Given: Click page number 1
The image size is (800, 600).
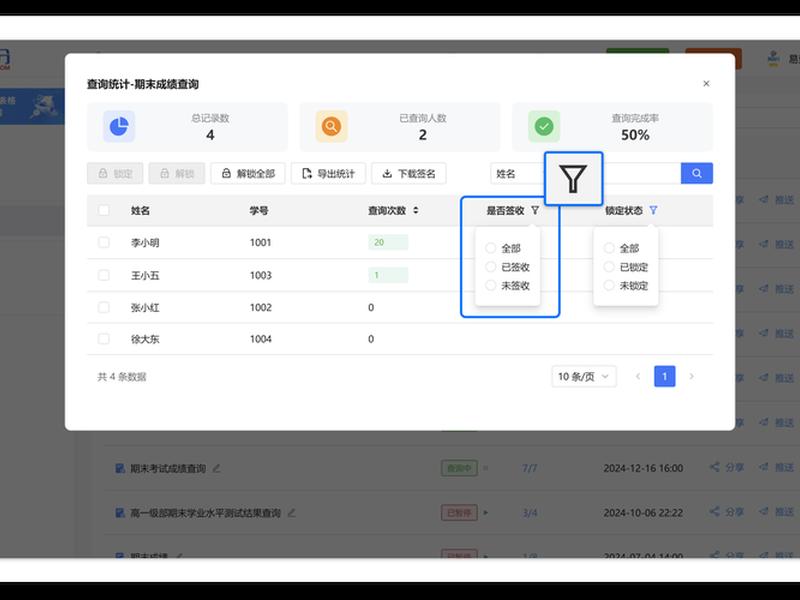Looking at the screenshot, I should pos(665,377).
